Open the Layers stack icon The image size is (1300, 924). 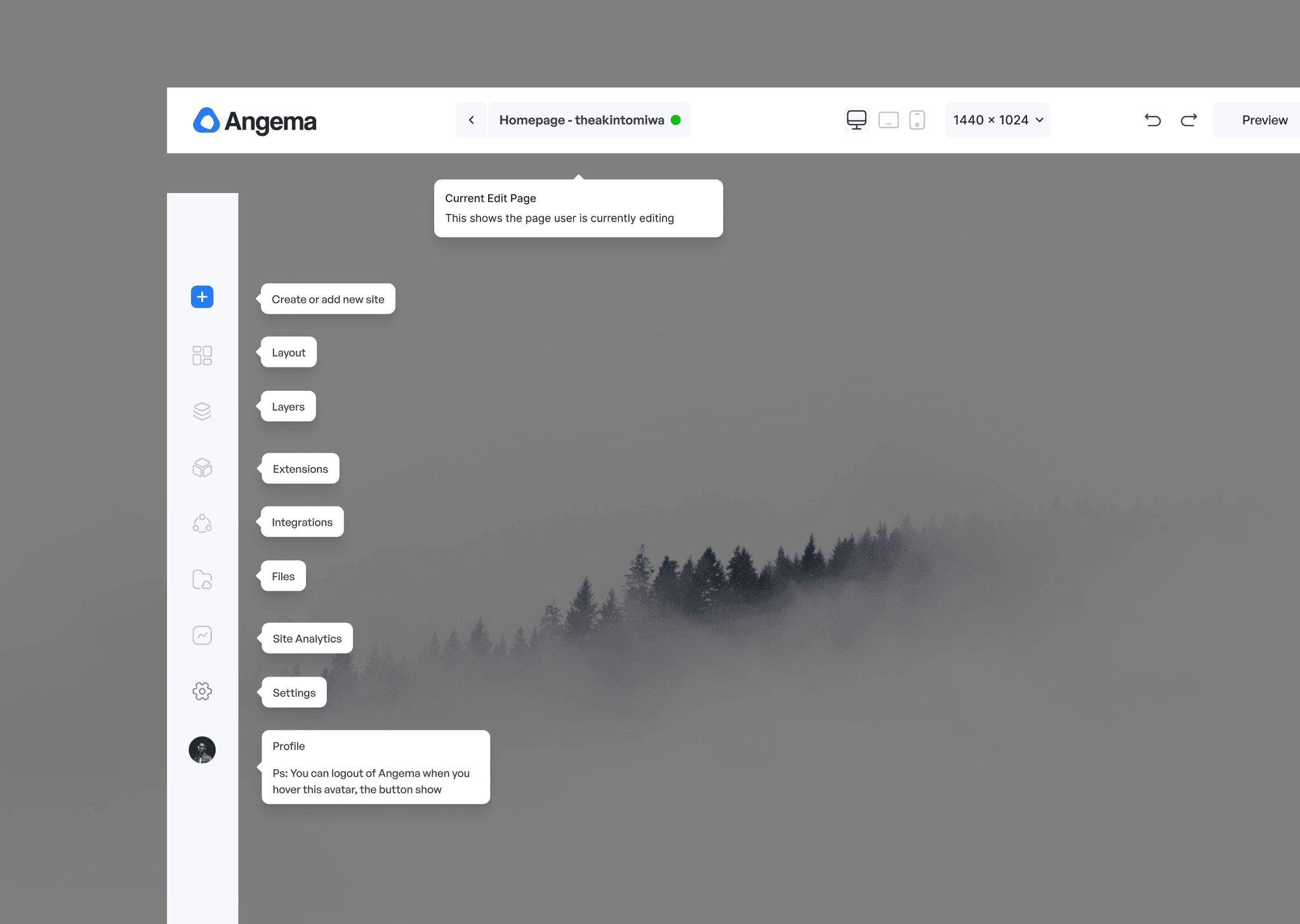tap(202, 411)
